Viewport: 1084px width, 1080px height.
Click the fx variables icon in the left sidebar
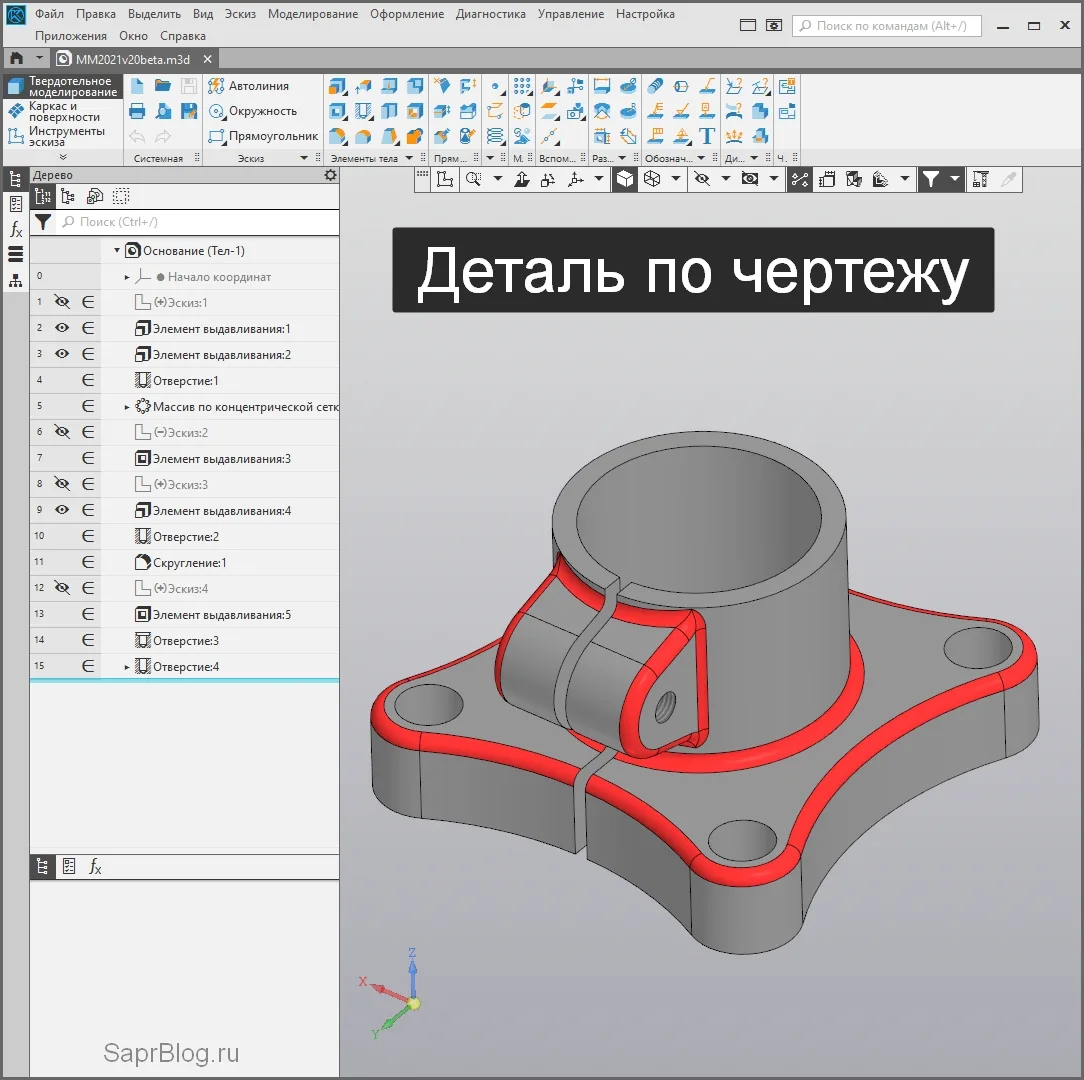pos(16,230)
